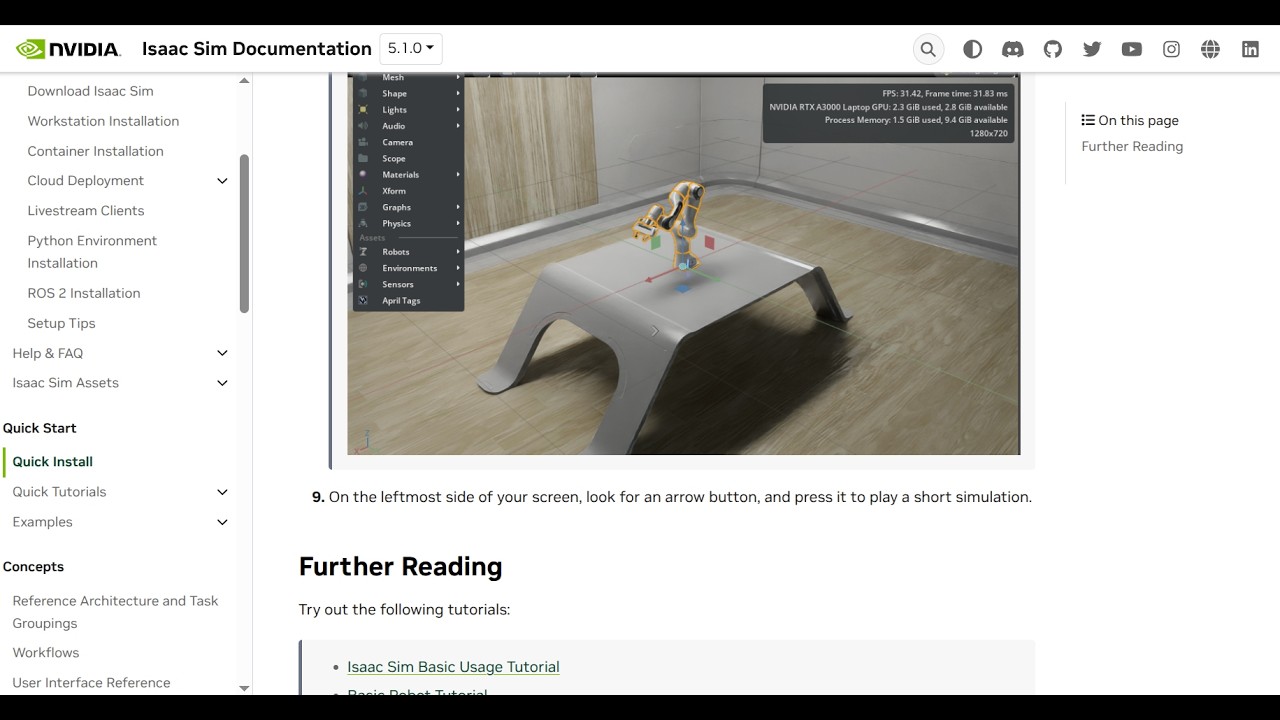Open Isaac Sim Assets page
The image size is (1280, 720).
[66, 383]
